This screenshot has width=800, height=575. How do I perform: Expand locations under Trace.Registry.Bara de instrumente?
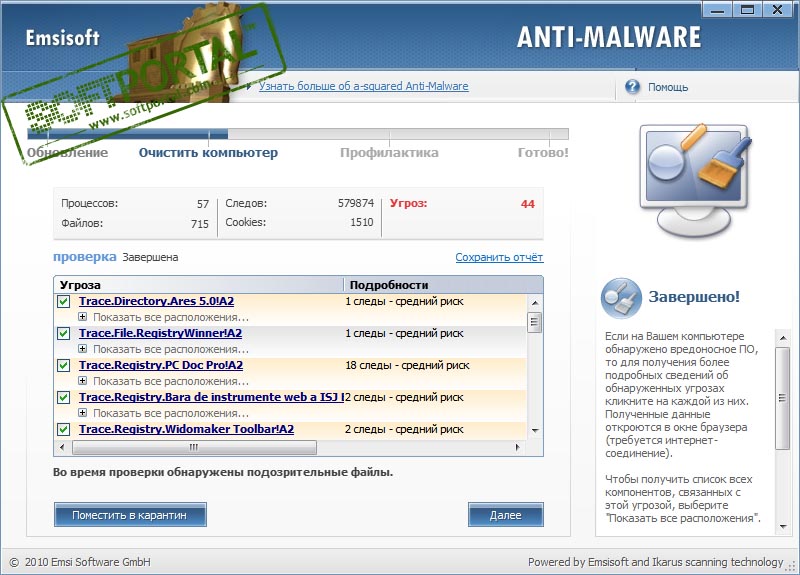tap(82, 413)
